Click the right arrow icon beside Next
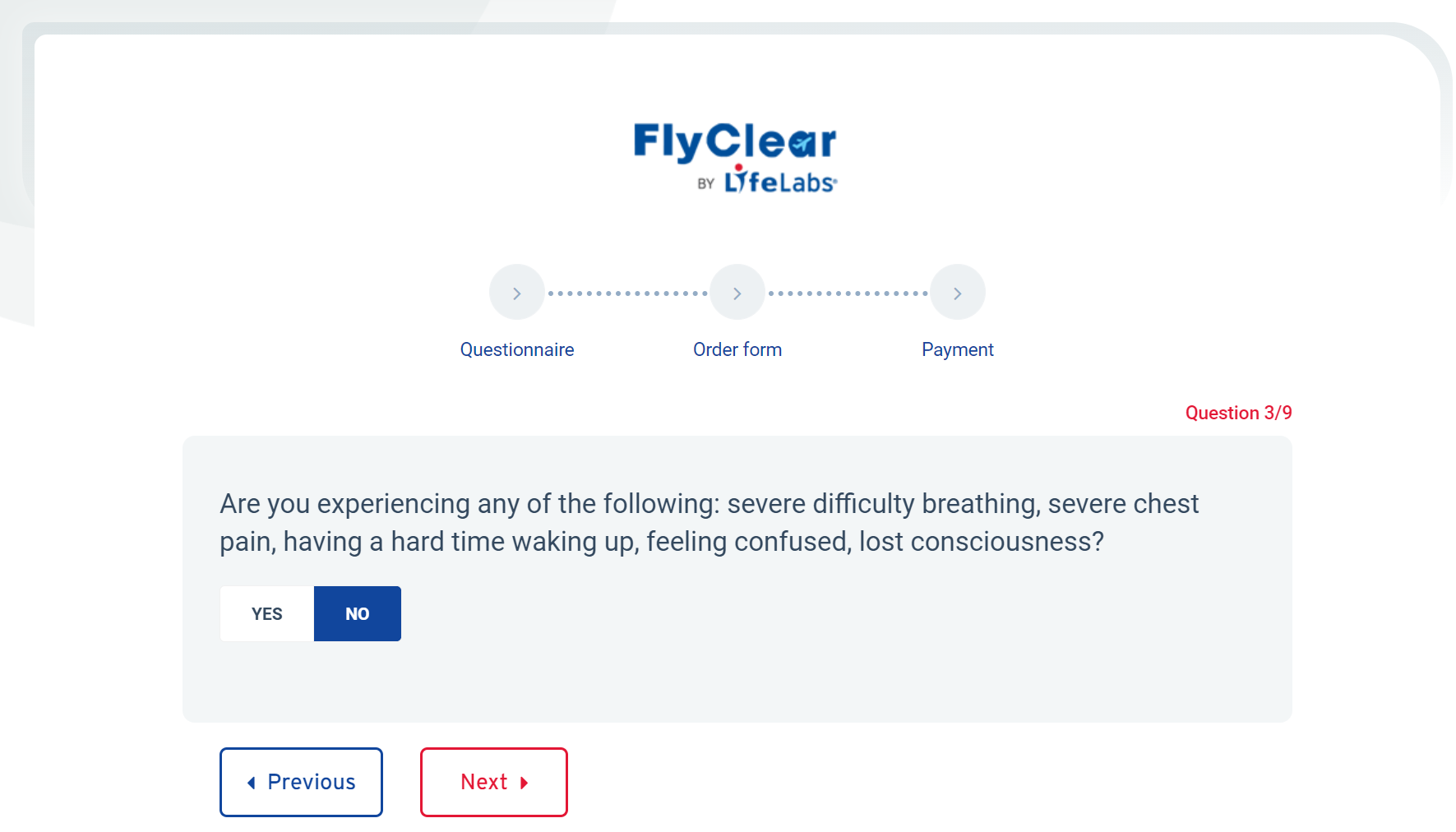The width and height of the screenshot is (1456, 832). pyautogui.click(x=524, y=783)
